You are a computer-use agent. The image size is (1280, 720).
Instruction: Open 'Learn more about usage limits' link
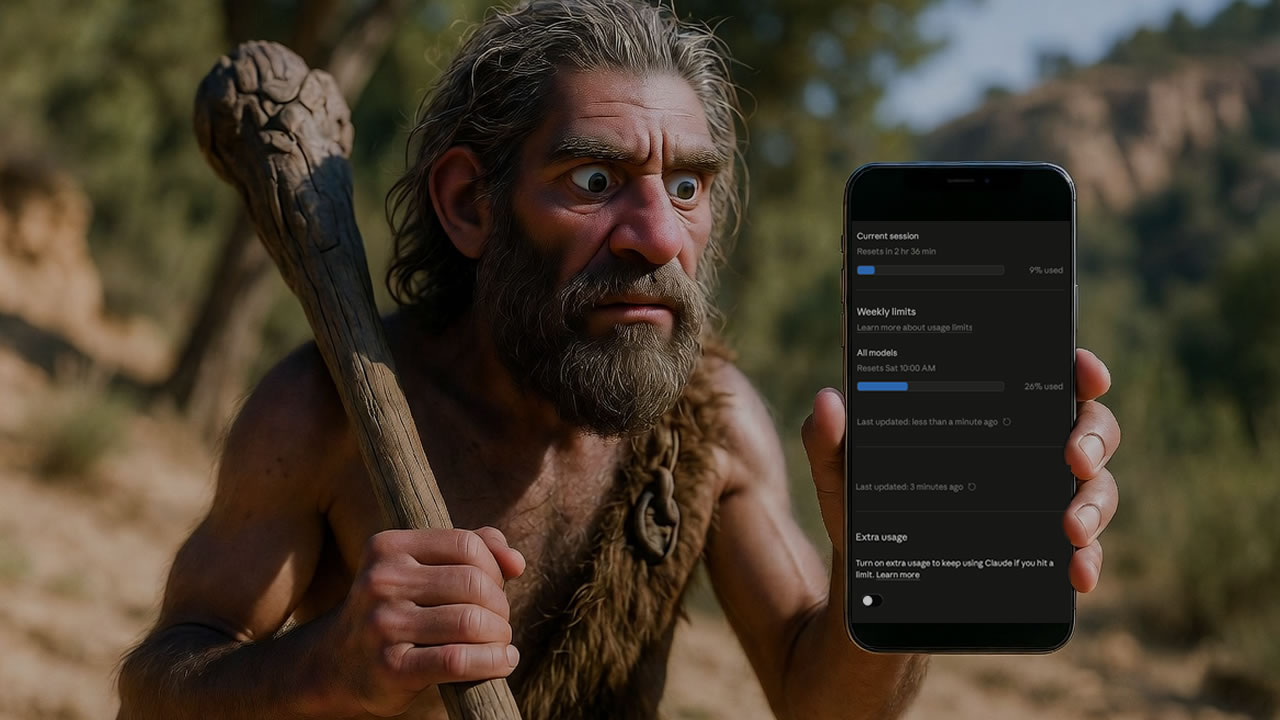point(914,328)
